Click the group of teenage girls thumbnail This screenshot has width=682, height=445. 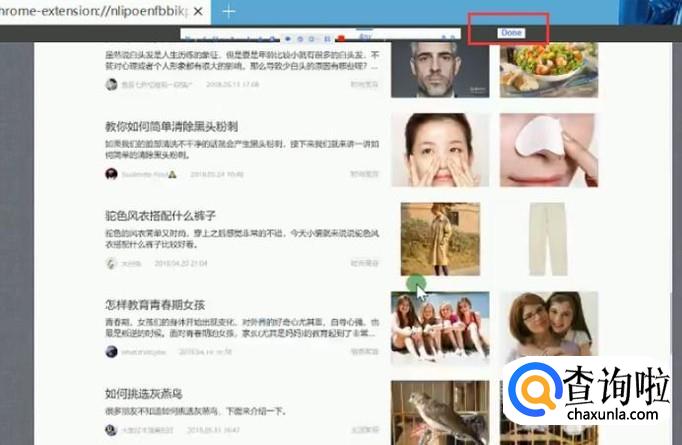point(440,327)
